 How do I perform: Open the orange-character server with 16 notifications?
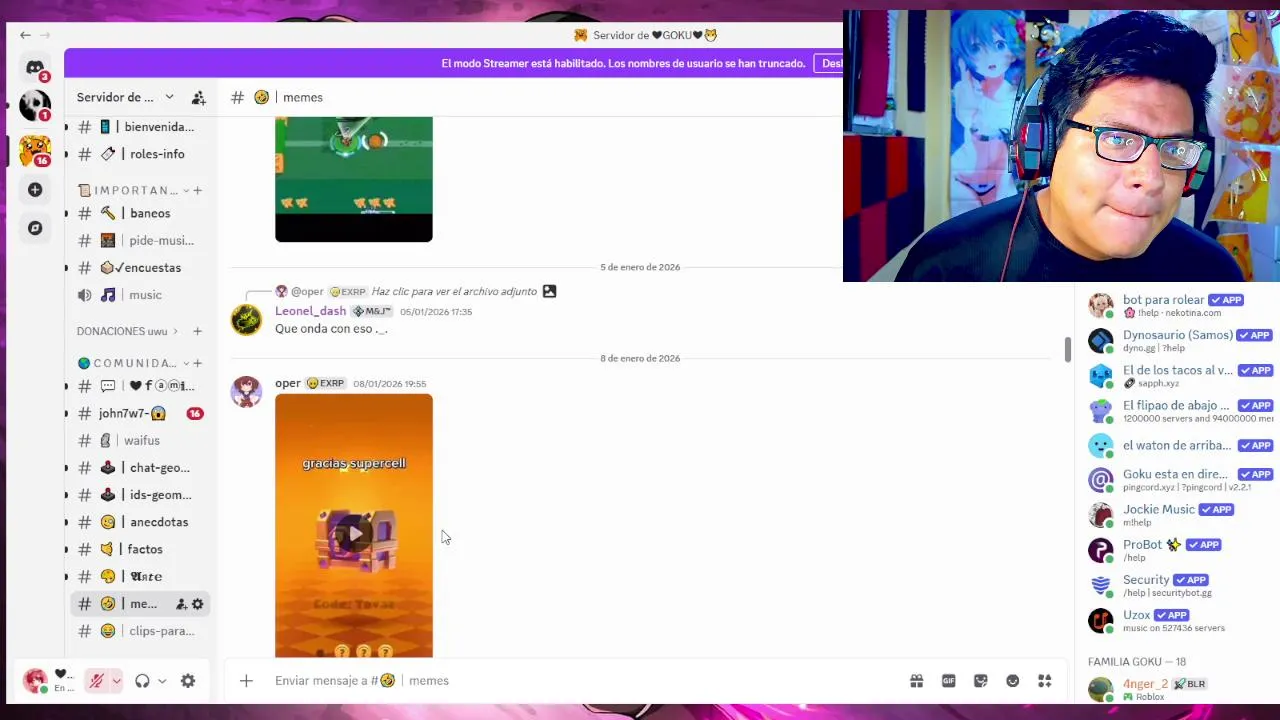click(x=35, y=150)
